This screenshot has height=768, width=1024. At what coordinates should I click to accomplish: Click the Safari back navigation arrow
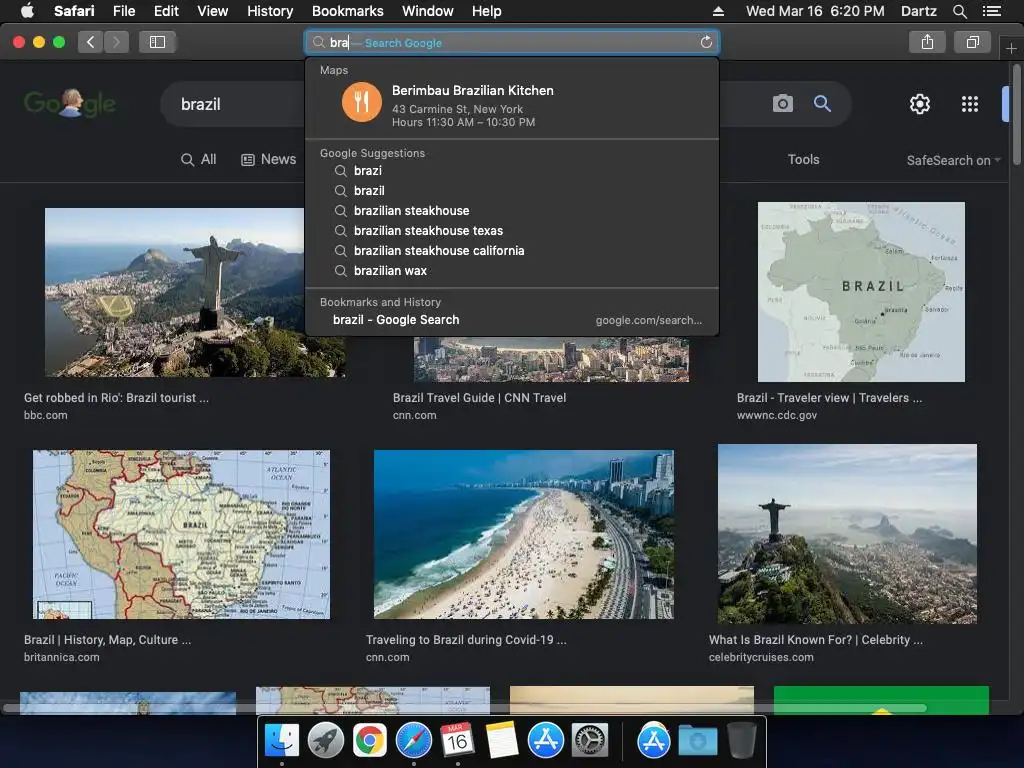[90, 42]
